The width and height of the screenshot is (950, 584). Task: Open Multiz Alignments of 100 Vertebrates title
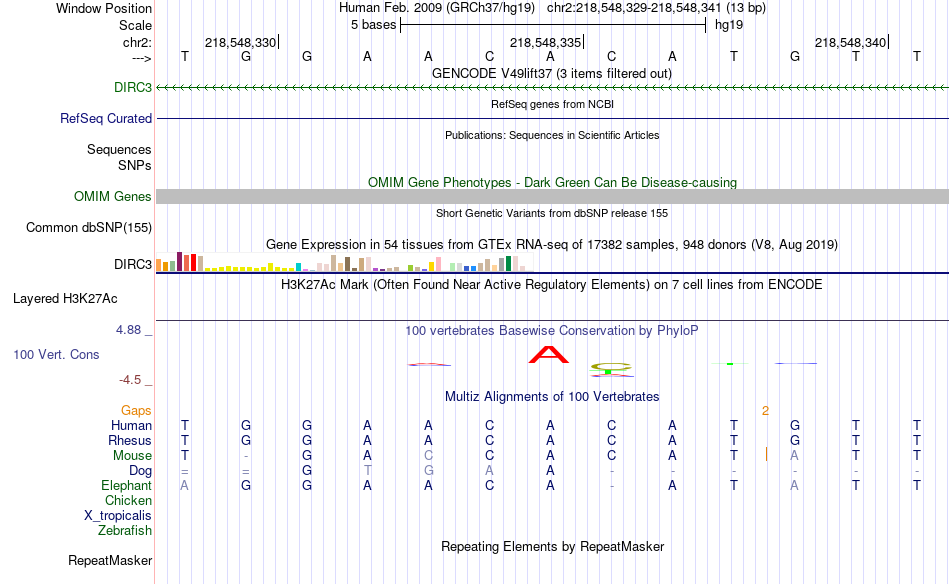pos(552,397)
